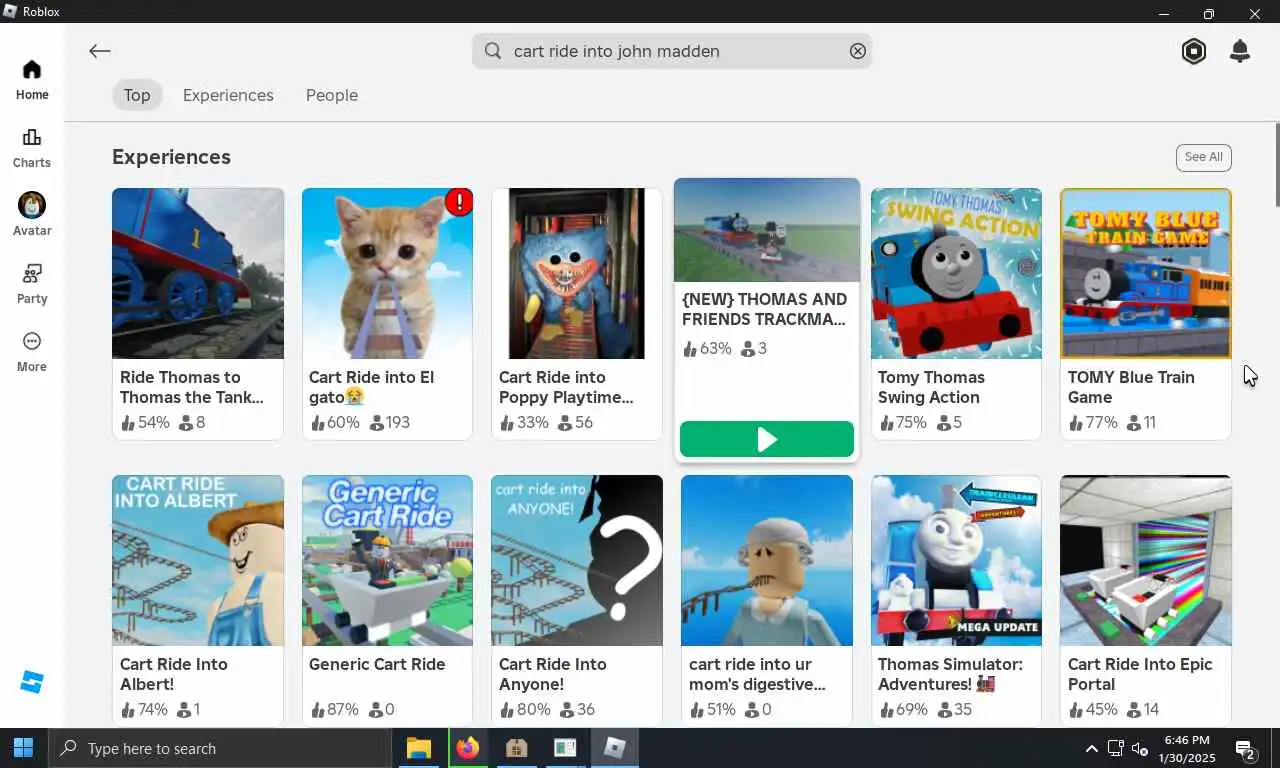
Task: Click the 'TOMY Blue Train Game' title text
Action: coord(1131,387)
